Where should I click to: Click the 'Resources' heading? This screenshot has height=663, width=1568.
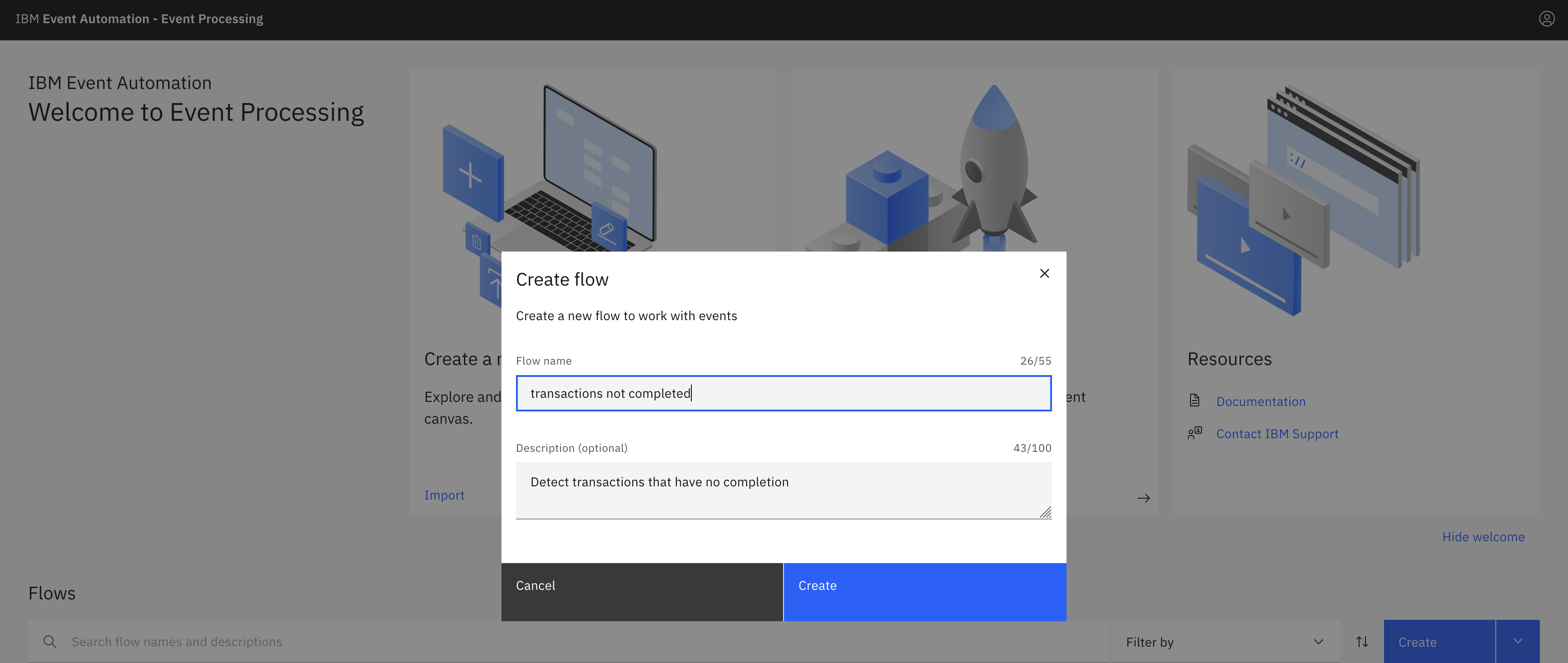(1230, 359)
